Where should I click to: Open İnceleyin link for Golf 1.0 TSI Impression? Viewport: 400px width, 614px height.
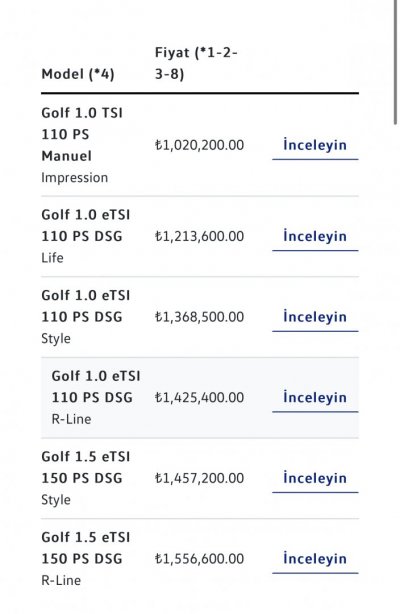coord(315,145)
